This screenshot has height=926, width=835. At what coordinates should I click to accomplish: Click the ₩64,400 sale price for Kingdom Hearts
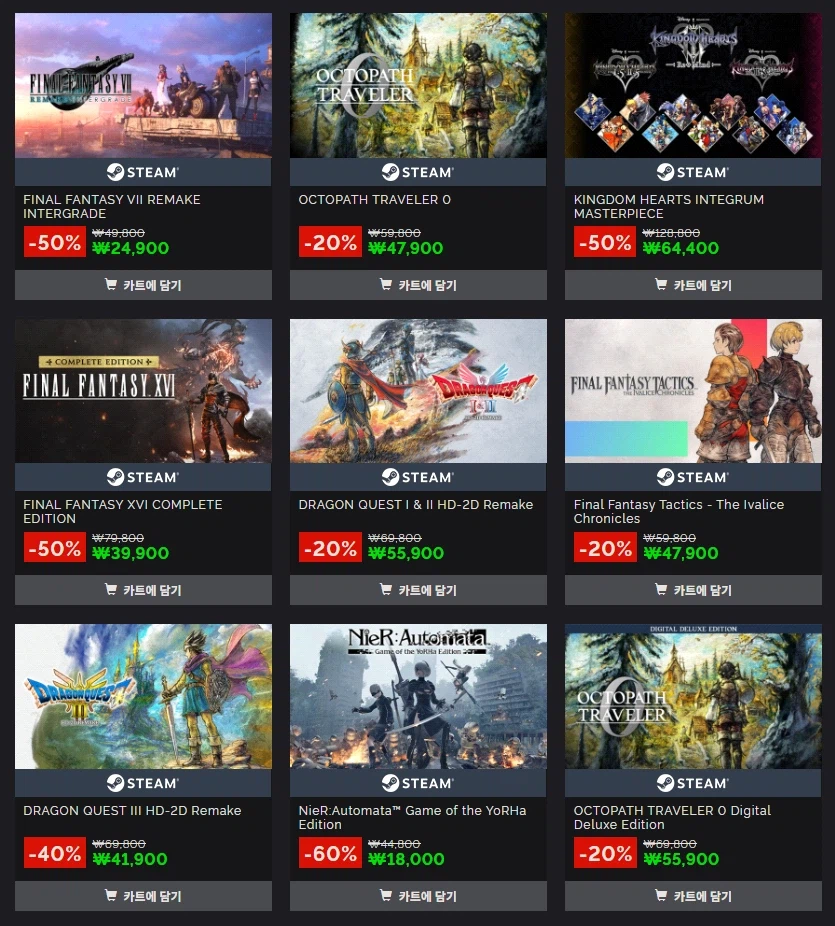[681, 248]
